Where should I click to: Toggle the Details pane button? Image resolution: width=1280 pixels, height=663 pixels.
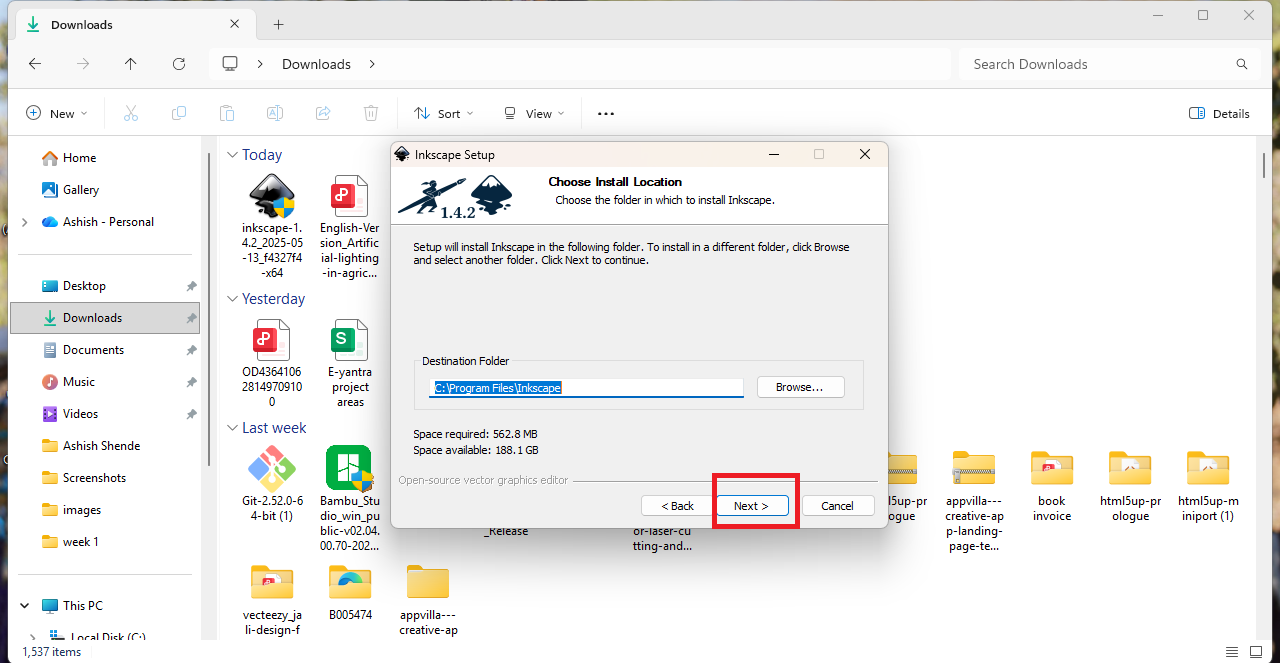point(1219,113)
